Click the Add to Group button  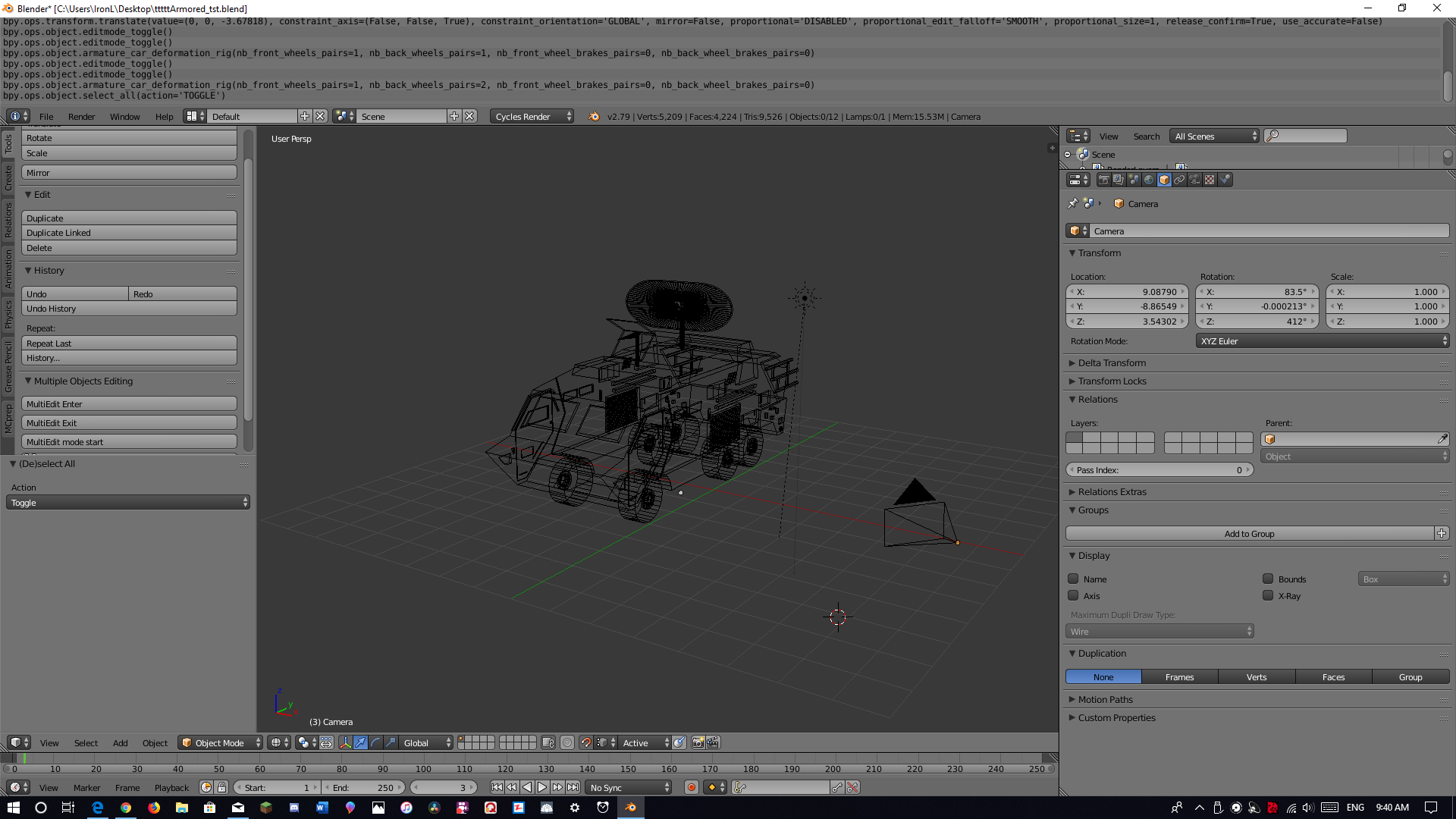[1249, 533]
